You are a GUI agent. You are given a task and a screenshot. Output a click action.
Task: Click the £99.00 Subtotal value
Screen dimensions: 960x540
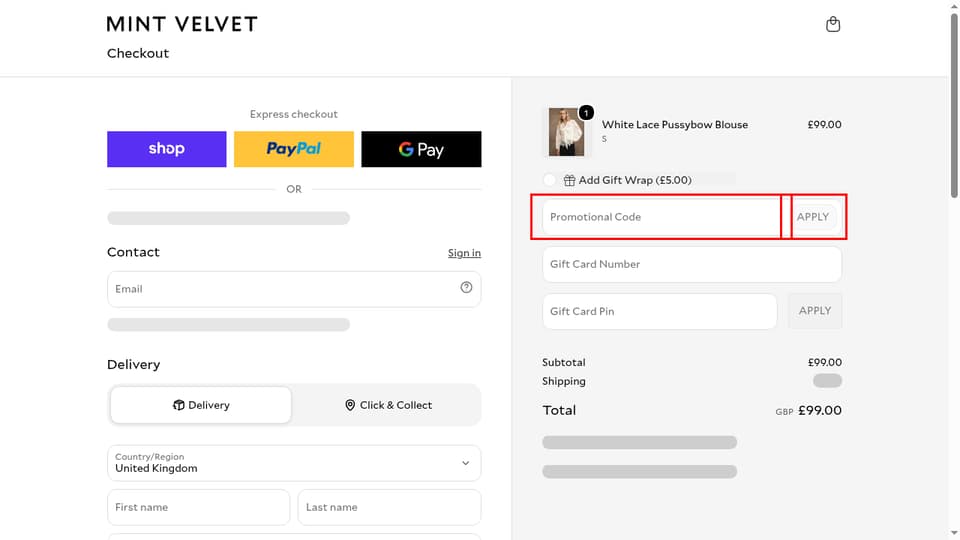pyautogui.click(x=825, y=362)
